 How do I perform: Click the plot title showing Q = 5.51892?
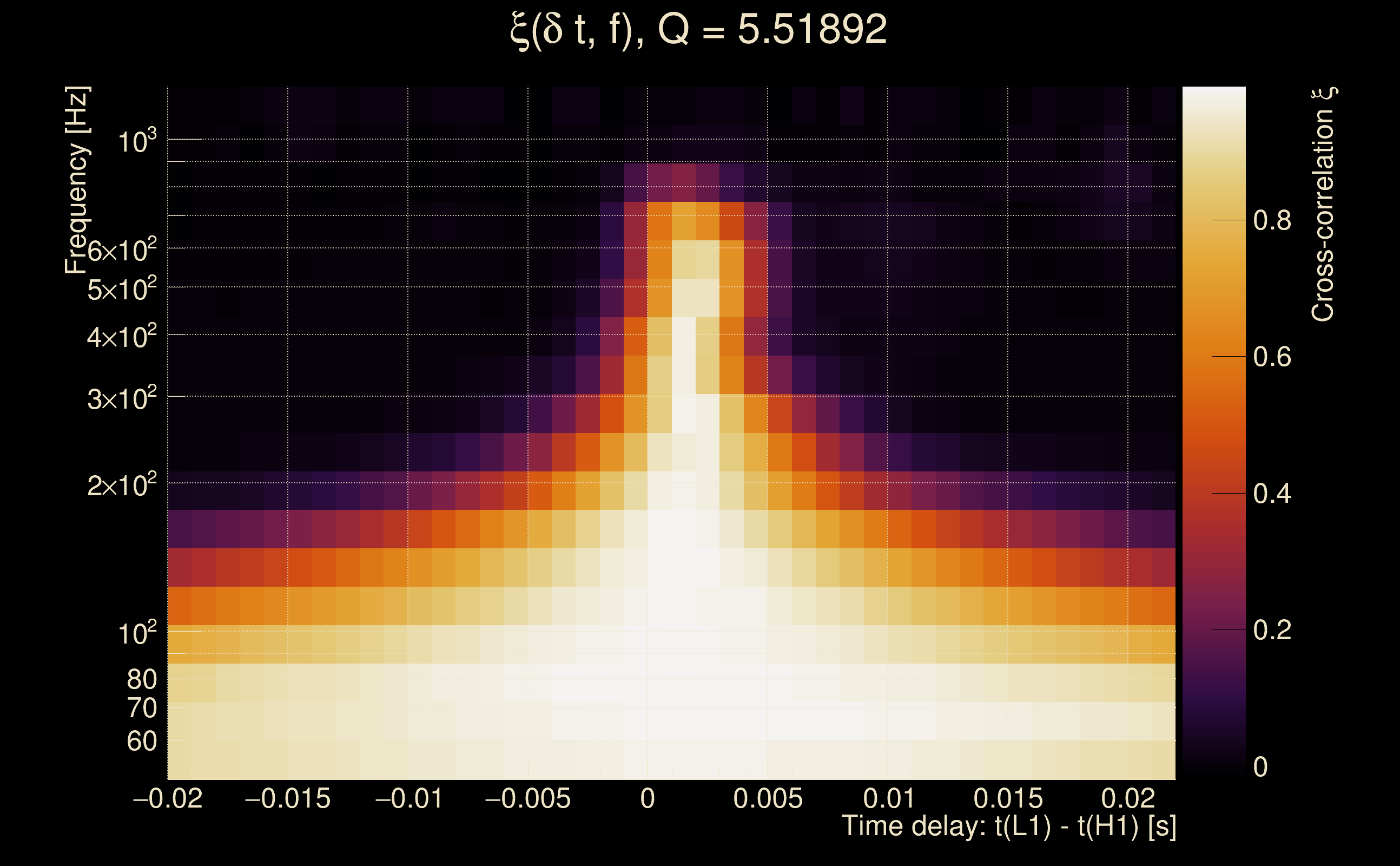pyautogui.click(x=698, y=30)
